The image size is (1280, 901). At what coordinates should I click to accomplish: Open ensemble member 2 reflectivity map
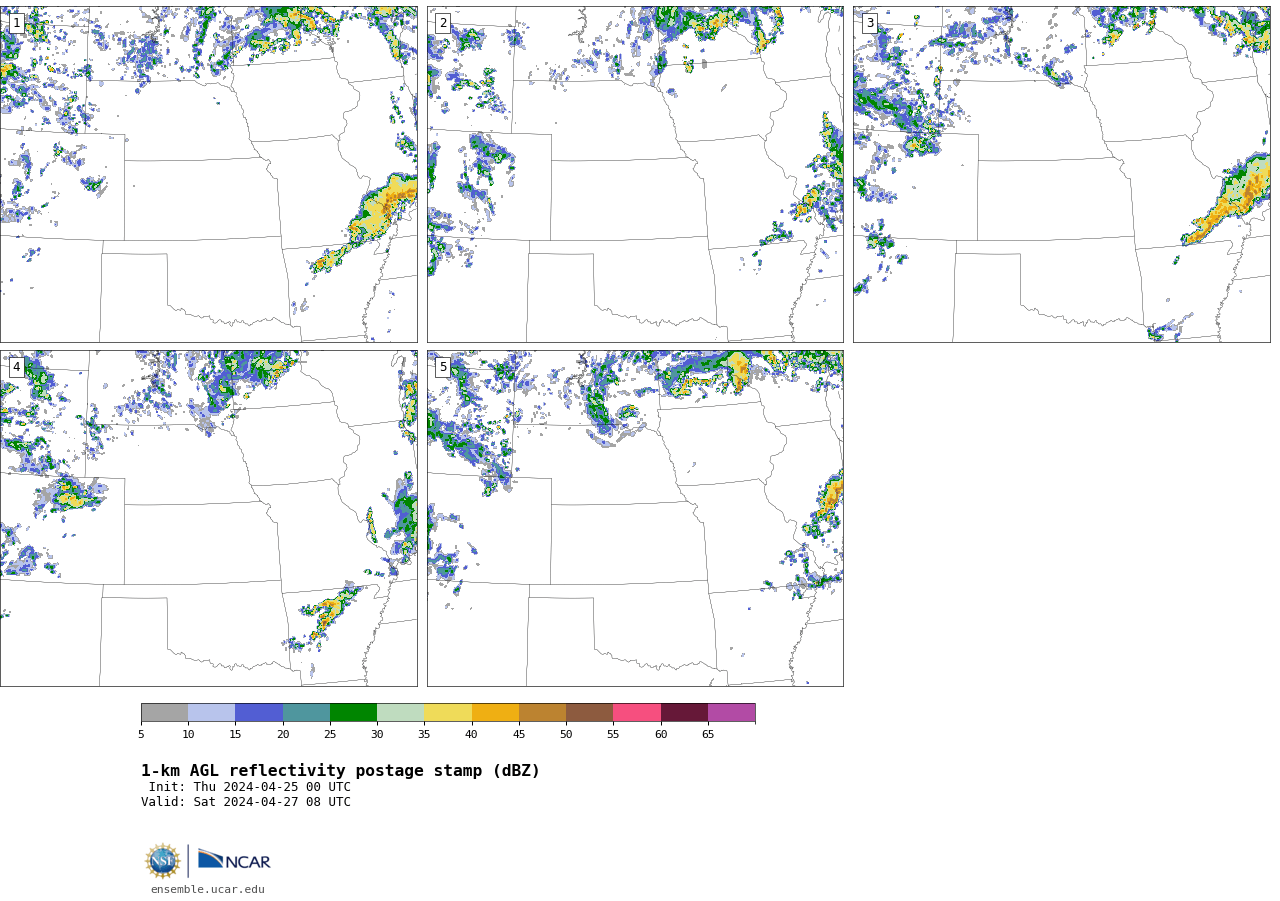tap(635, 174)
